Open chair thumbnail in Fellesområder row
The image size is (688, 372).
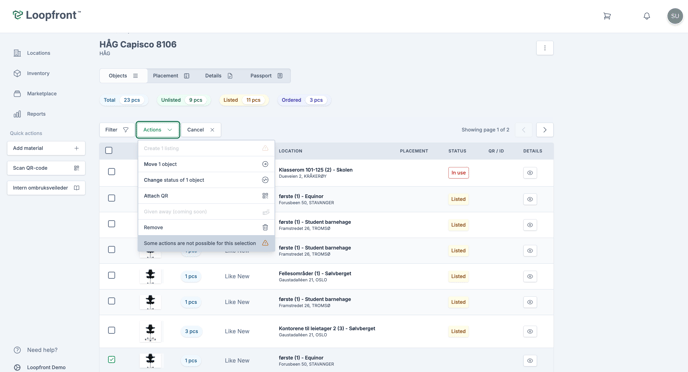click(150, 276)
